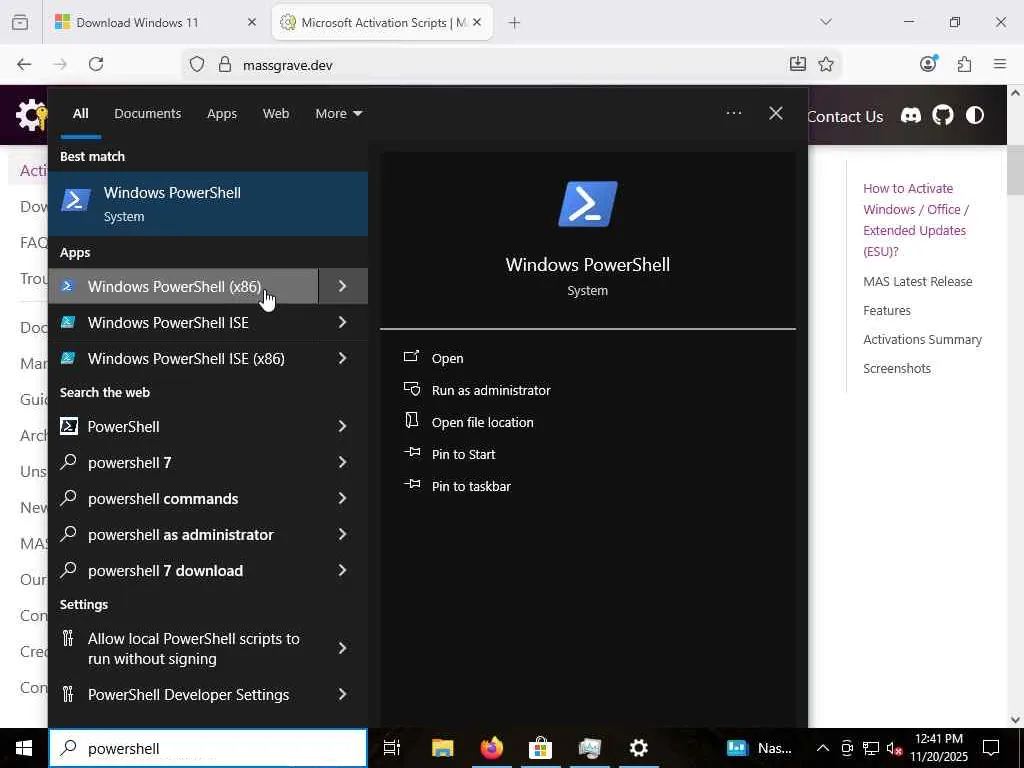Click large PowerShell icon in preview
Image resolution: width=1024 pixels, height=768 pixels.
pyautogui.click(x=587, y=204)
